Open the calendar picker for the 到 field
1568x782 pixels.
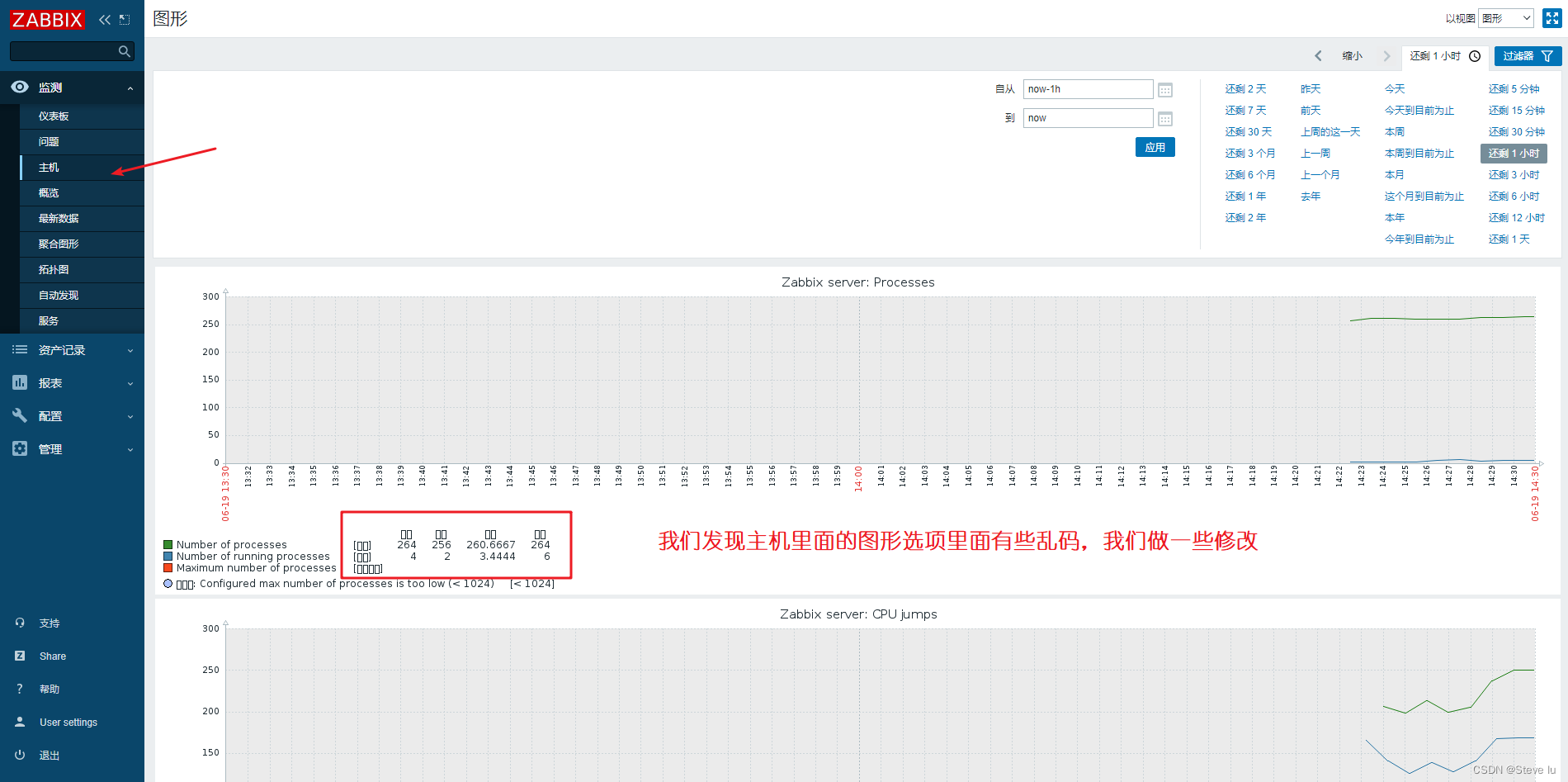(1165, 119)
